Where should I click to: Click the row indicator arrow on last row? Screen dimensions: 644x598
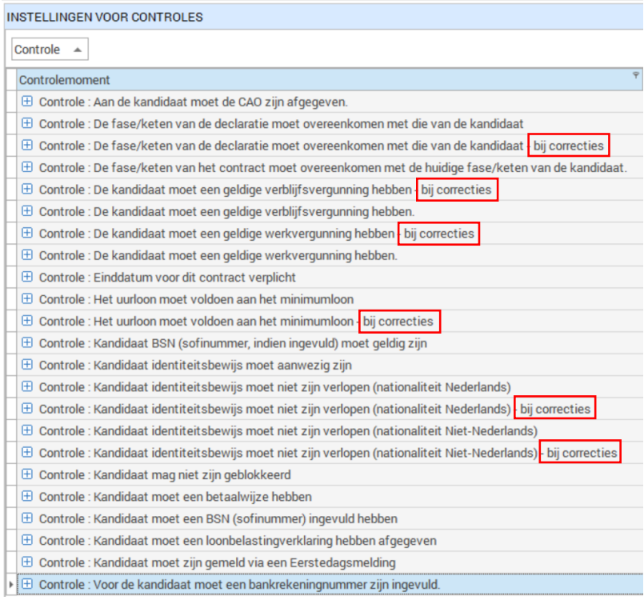[11, 584]
